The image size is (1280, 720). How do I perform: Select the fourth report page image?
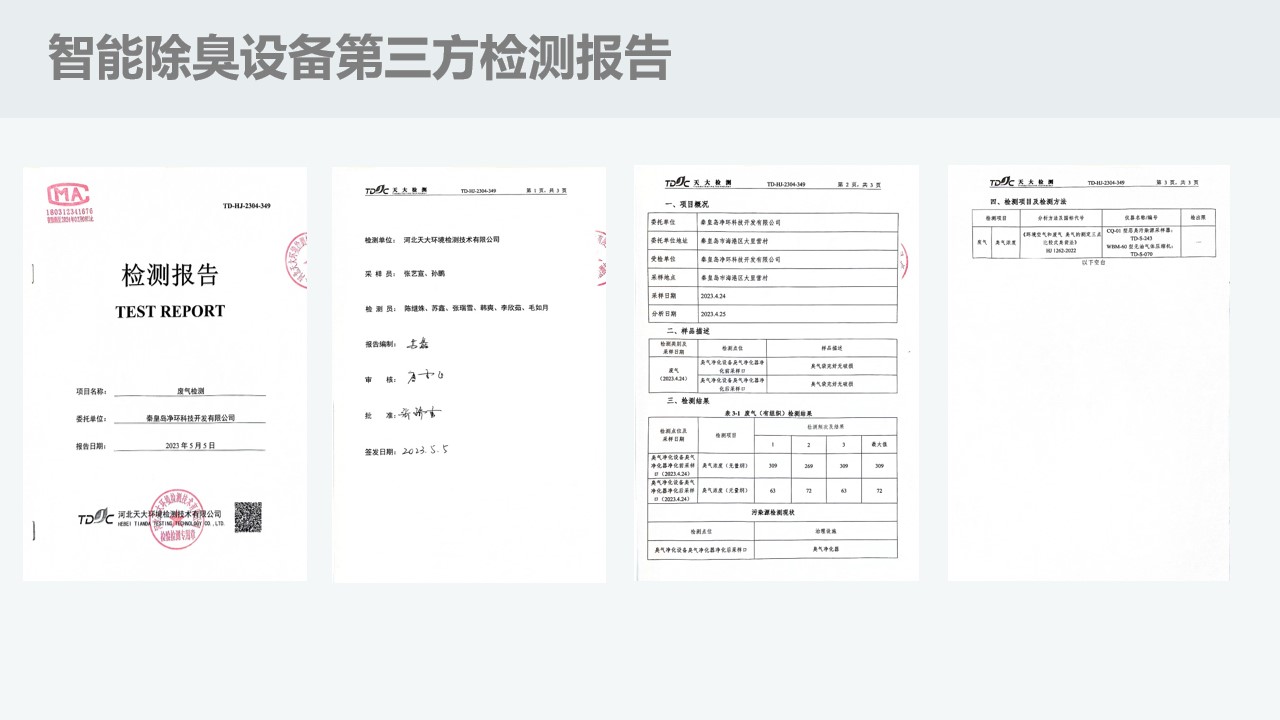tap(1089, 373)
